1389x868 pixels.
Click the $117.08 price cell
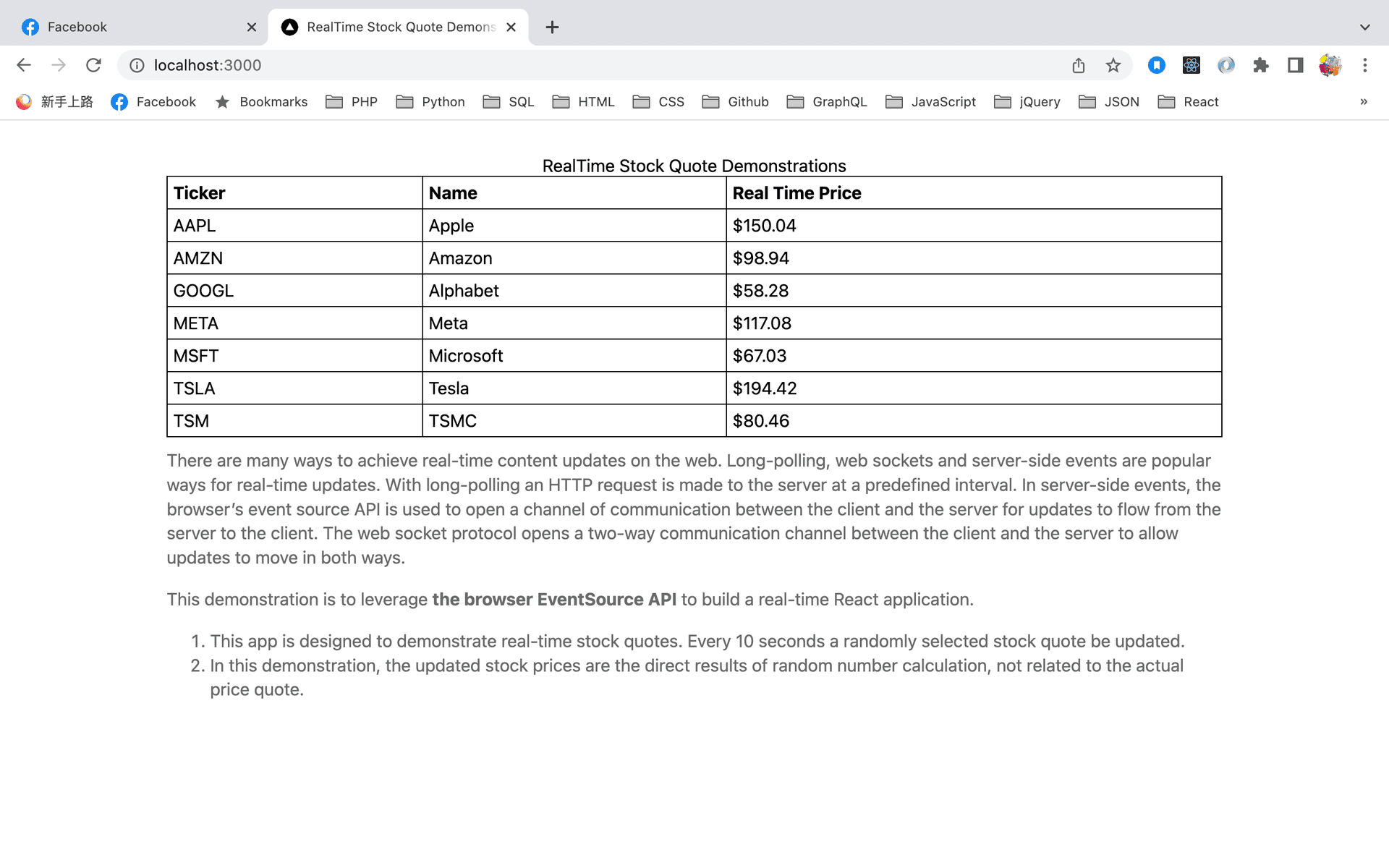click(974, 323)
